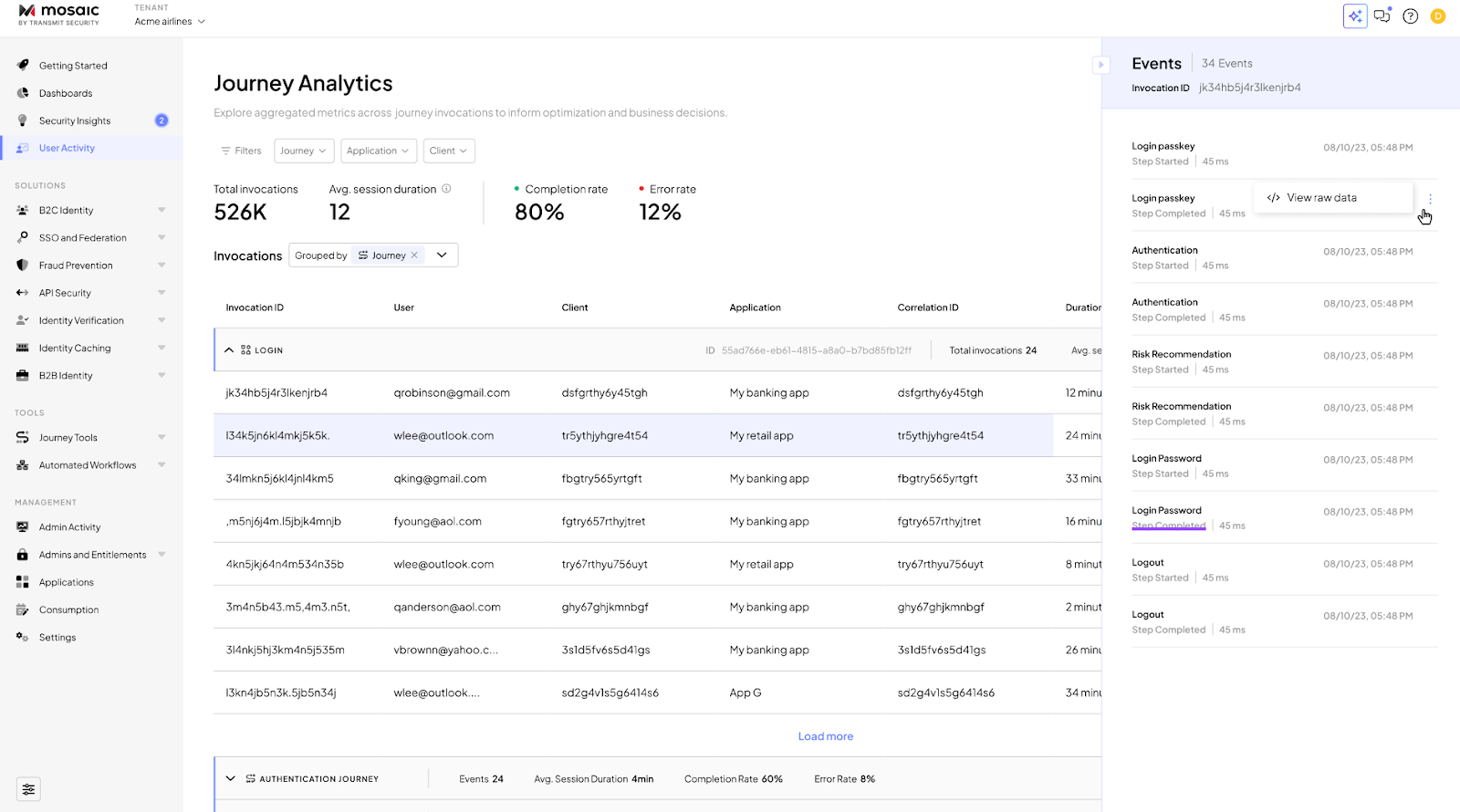Collapse the LOGIN invocation group

[229, 350]
